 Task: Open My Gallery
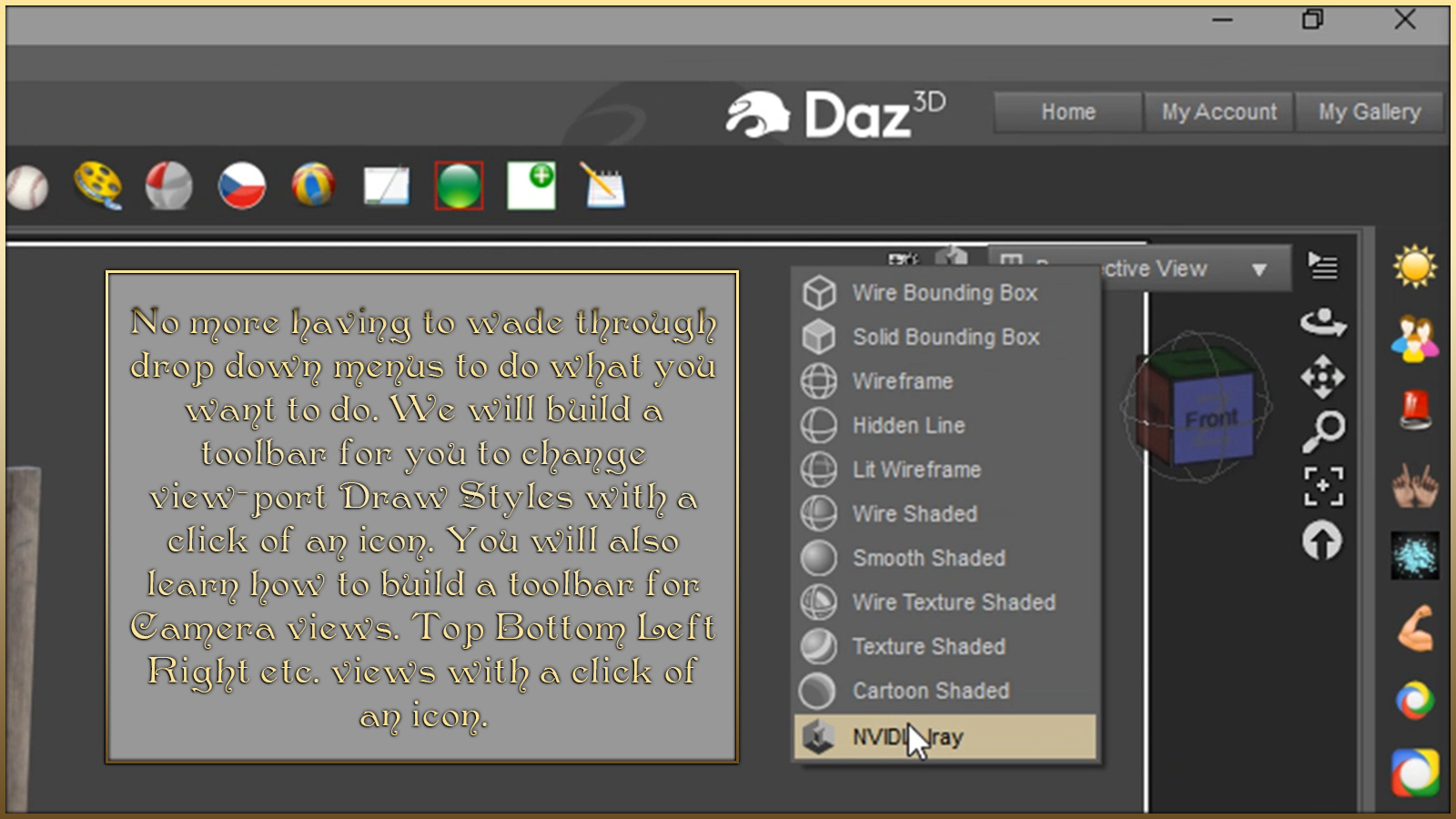coord(1370,112)
